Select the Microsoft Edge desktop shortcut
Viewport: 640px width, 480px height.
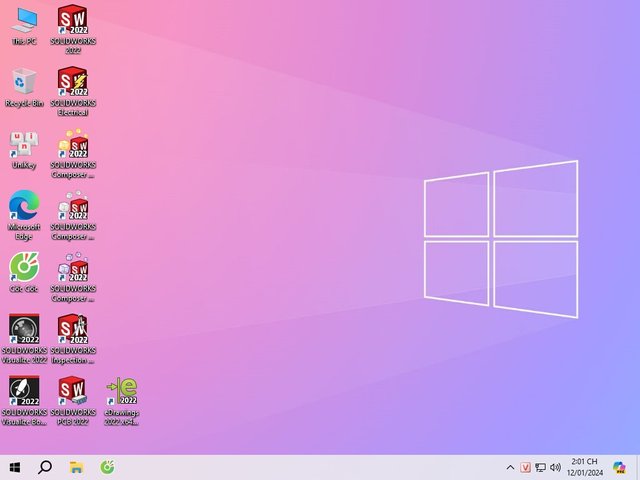24,215
